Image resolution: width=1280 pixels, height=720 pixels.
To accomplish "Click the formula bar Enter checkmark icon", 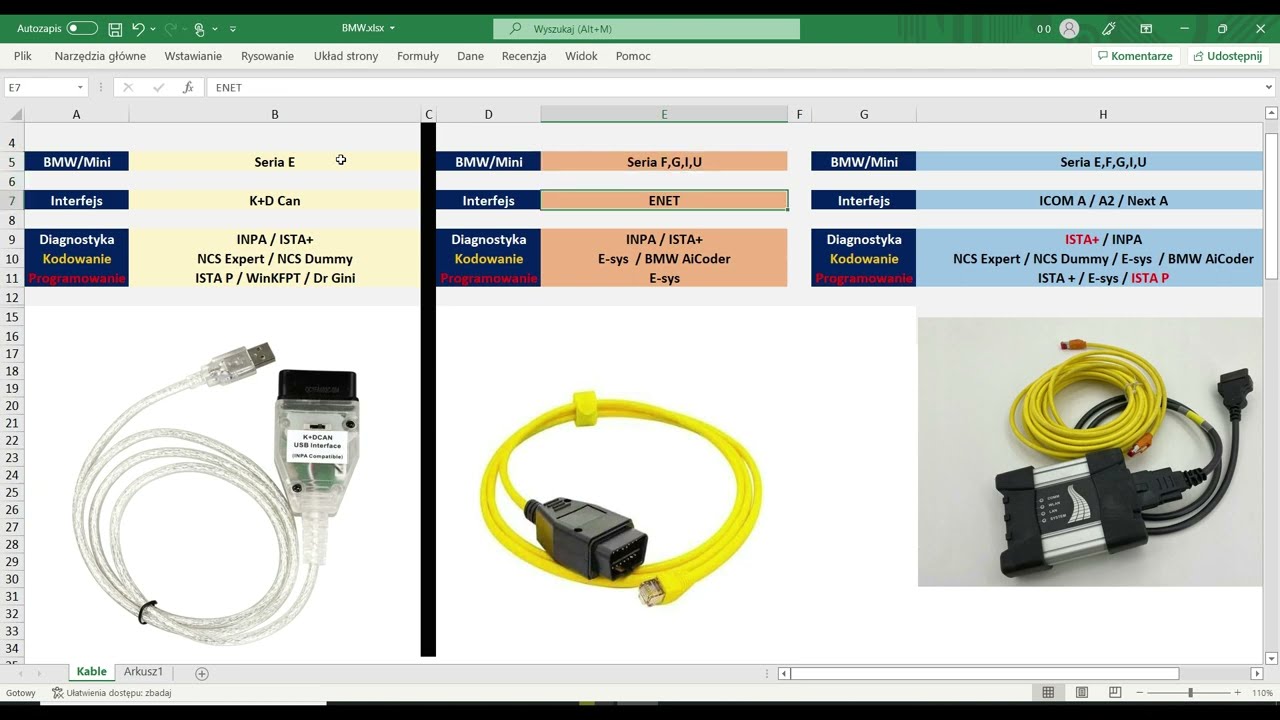I will (158, 88).
